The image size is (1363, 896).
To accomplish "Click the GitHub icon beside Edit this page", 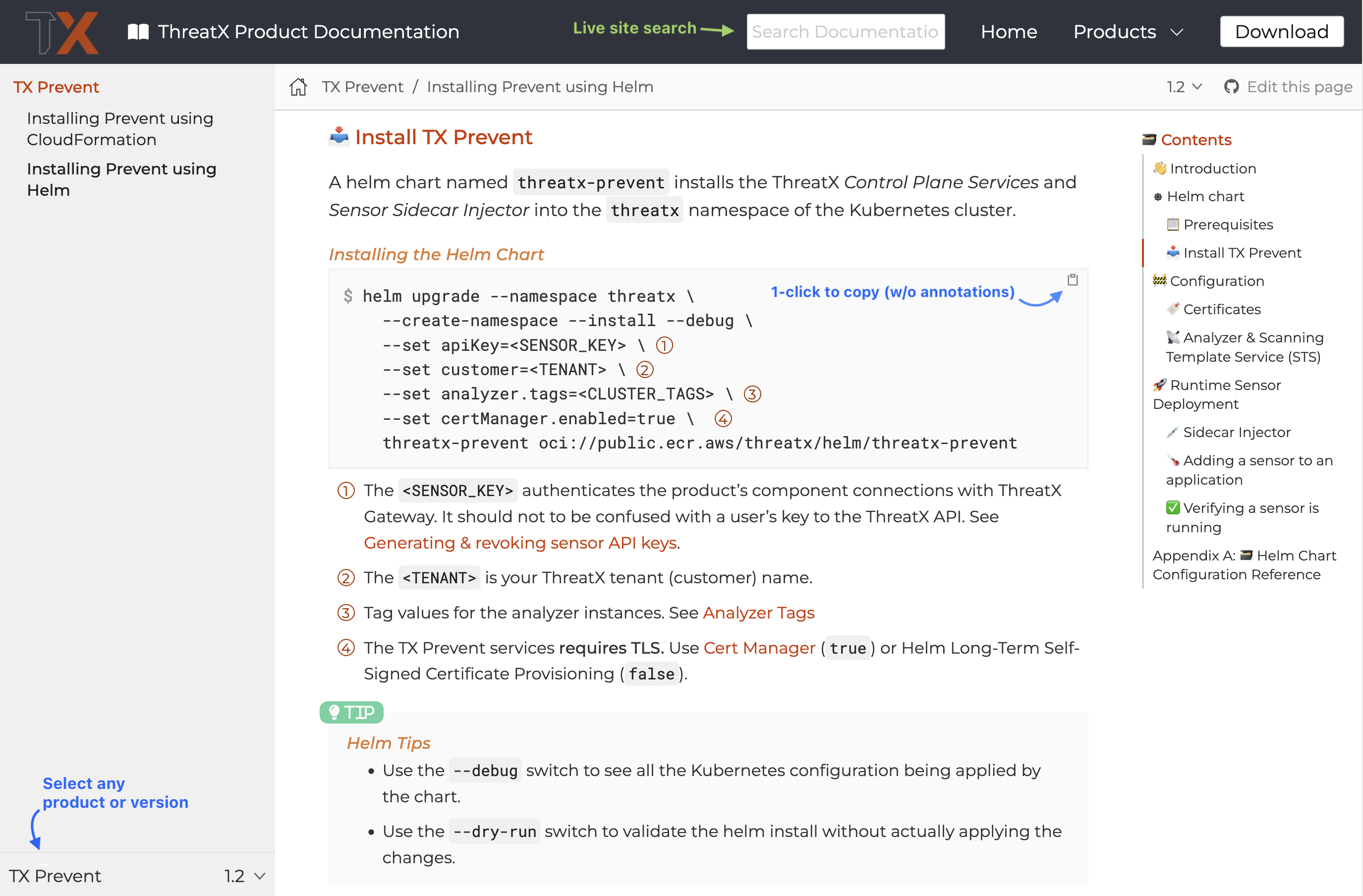I will (1232, 86).
